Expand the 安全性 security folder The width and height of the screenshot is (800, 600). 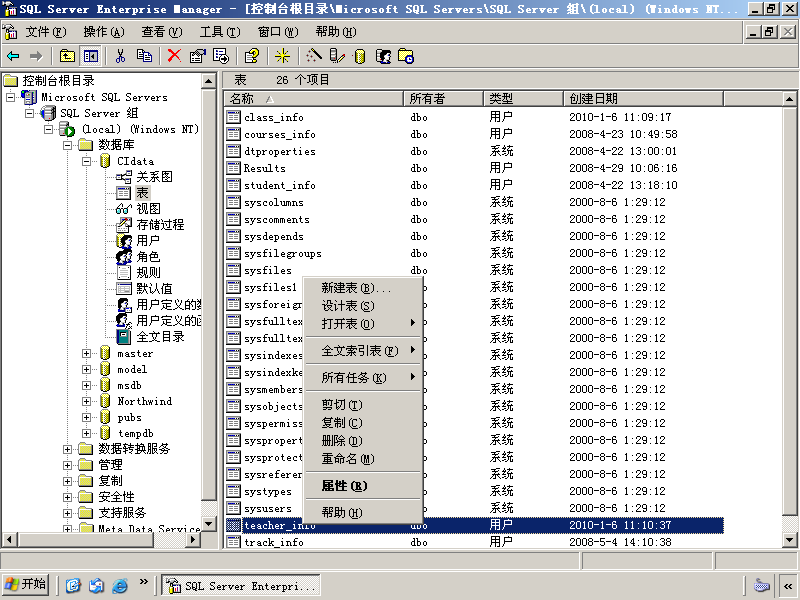[67, 497]
